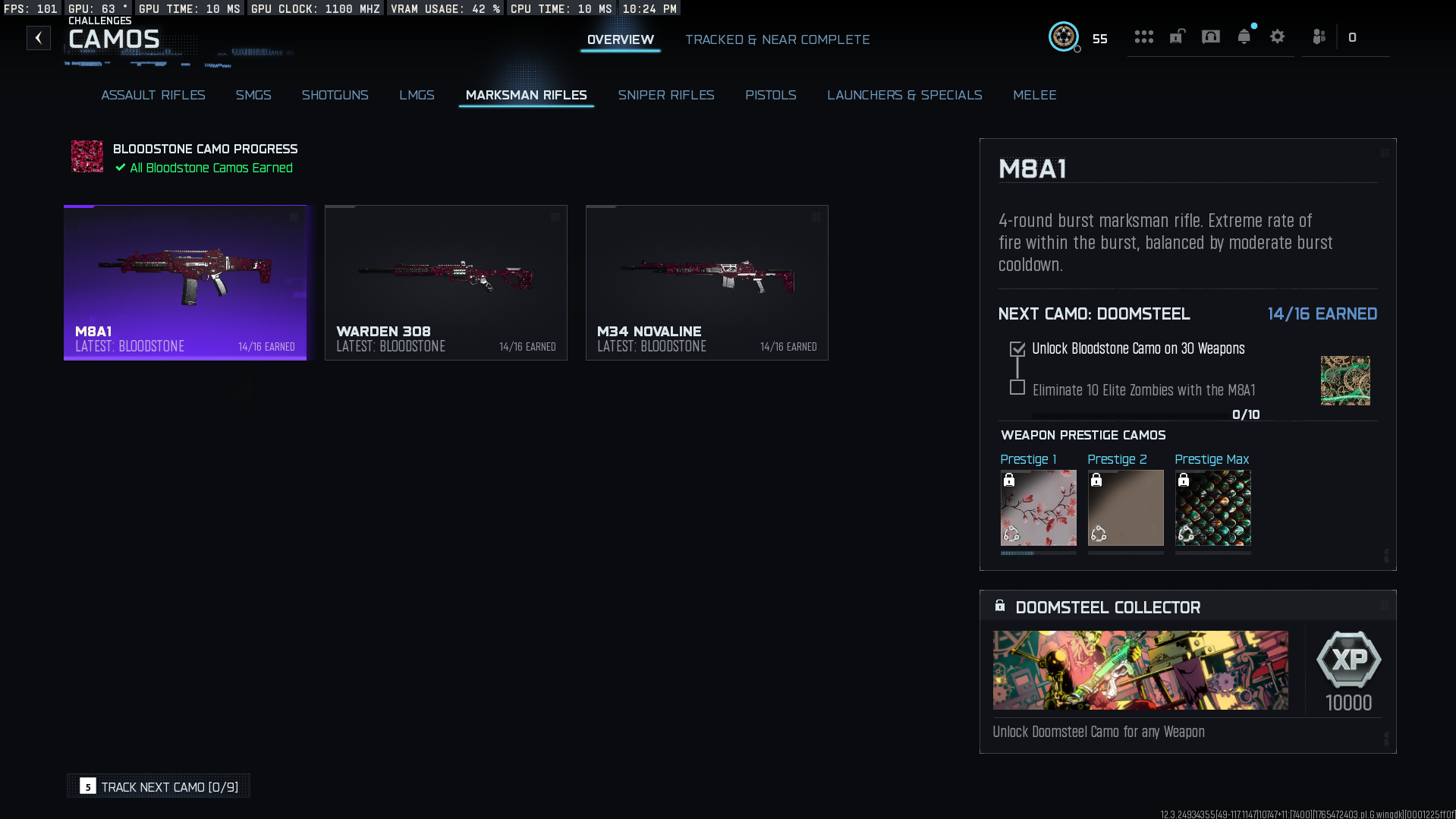Image resolution: width=1456 pixels, height=819 pixels.
Task: Switch to Tracked & Near Complete tab
Action: pos(777,39)
